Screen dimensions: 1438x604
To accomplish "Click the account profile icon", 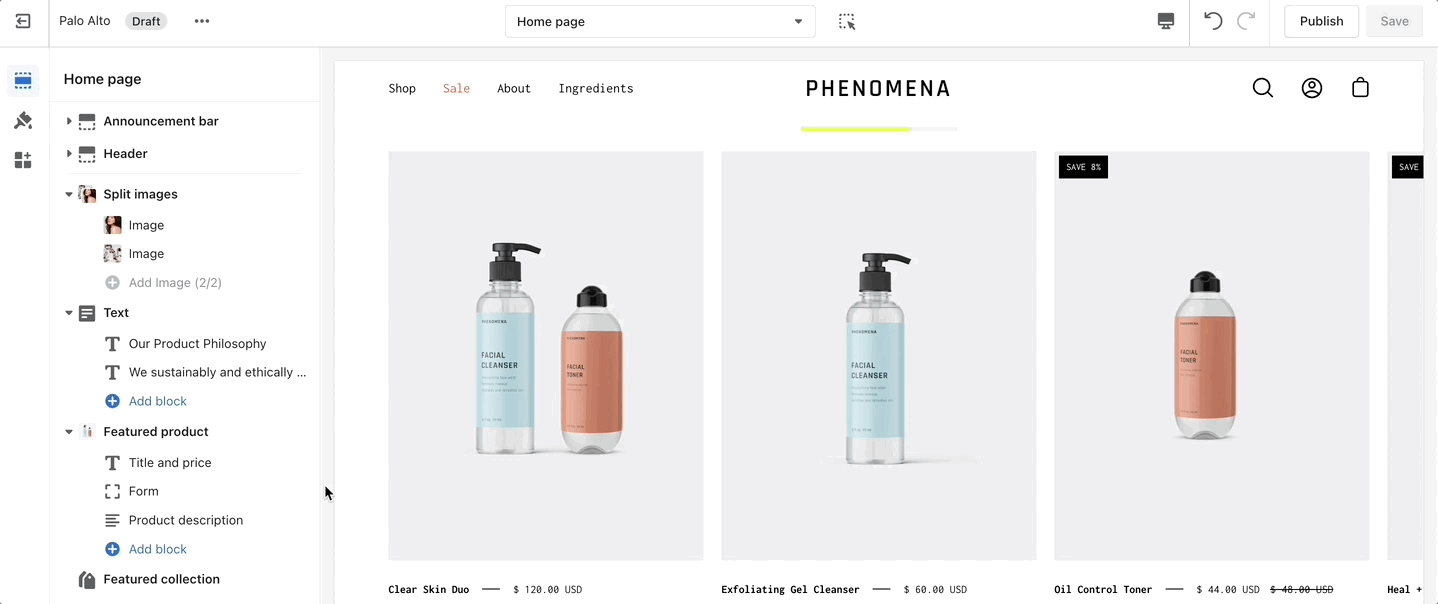I will pyautogui.click(x=1312, y=88).
